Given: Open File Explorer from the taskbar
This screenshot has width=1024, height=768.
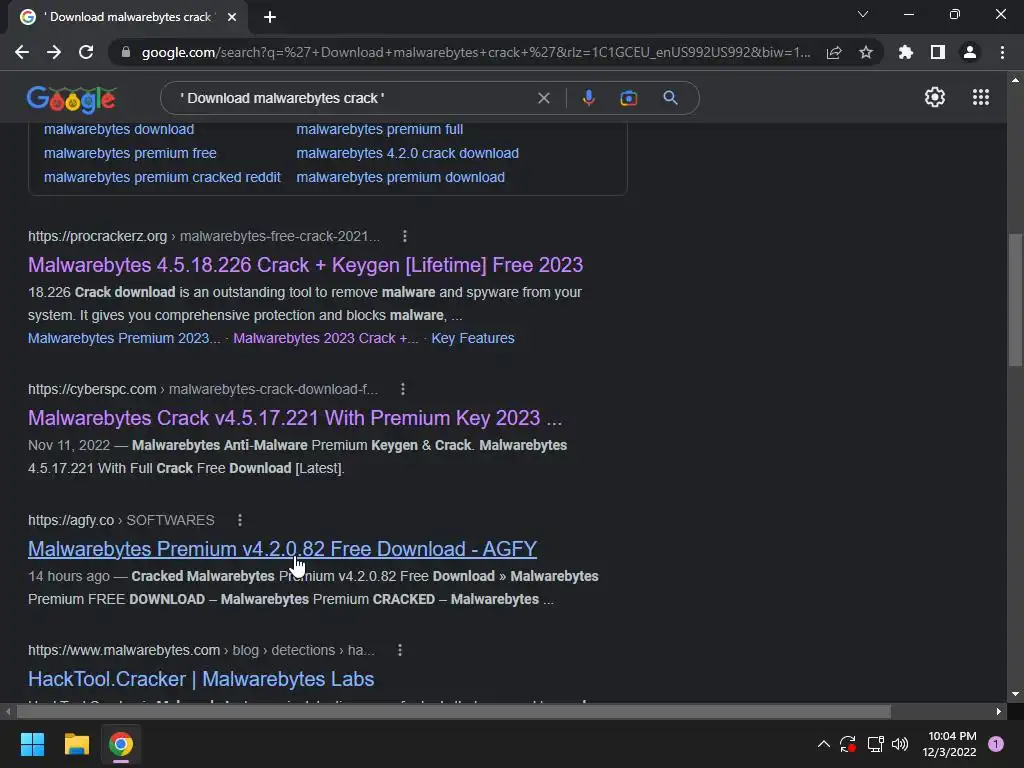Looking at the screenshot, I should (76, 744).
